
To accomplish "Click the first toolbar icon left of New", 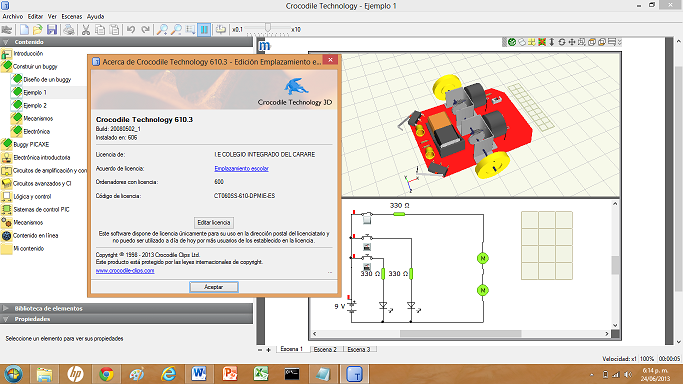I will (x=7, y=30).
